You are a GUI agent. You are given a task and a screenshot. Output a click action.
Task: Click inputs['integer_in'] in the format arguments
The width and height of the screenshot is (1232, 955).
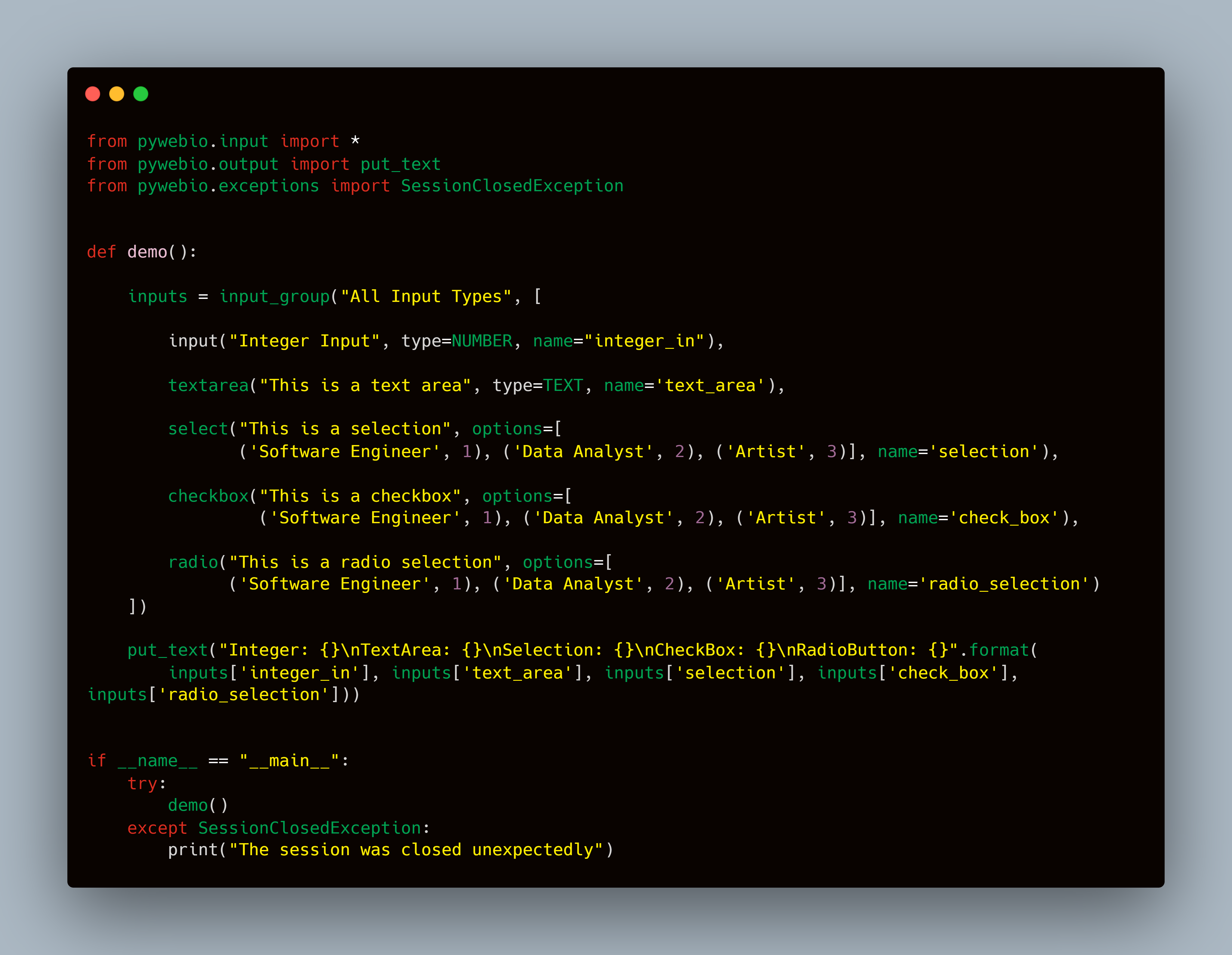pyautogui.click(x=269, y=673)
